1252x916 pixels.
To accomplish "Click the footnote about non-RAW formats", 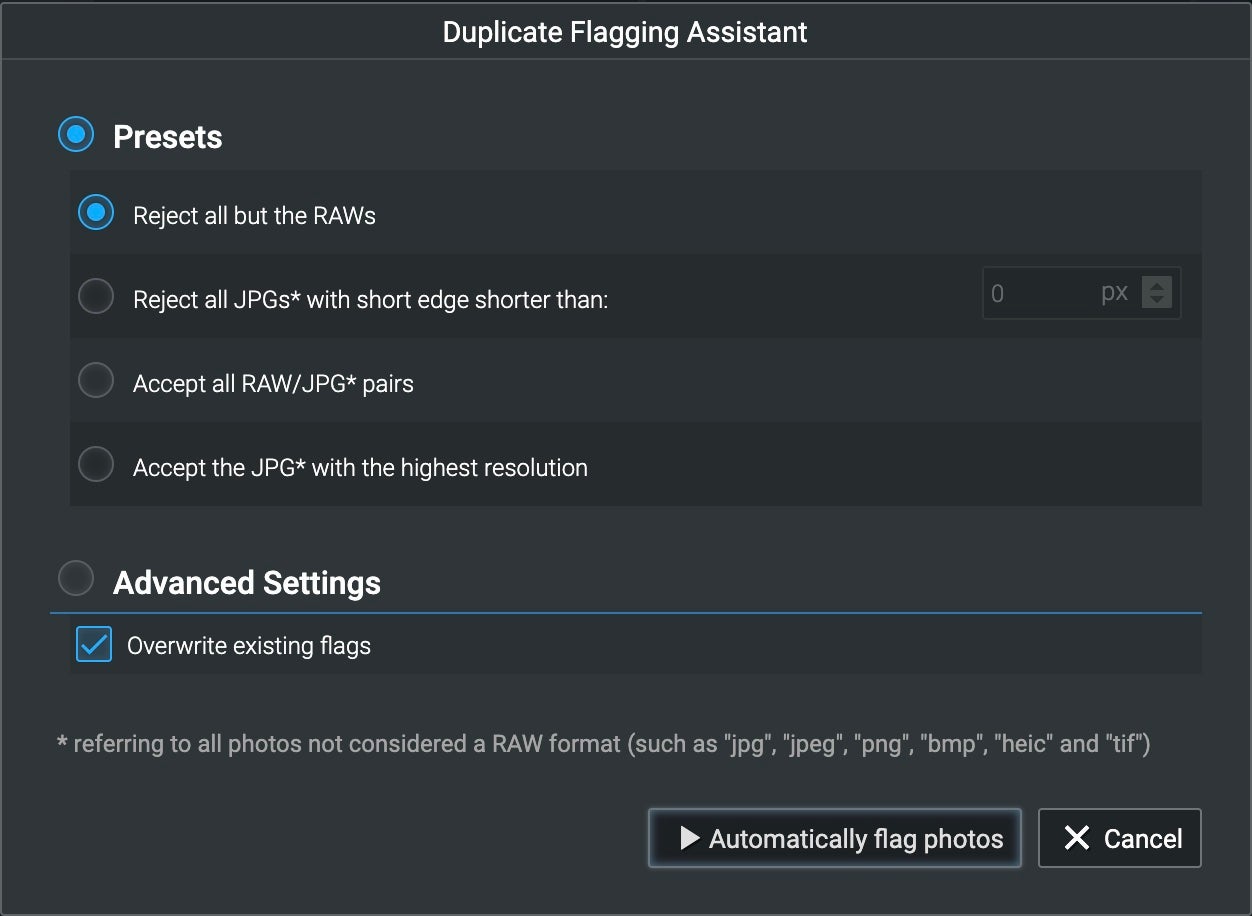I will pos(604,744).
